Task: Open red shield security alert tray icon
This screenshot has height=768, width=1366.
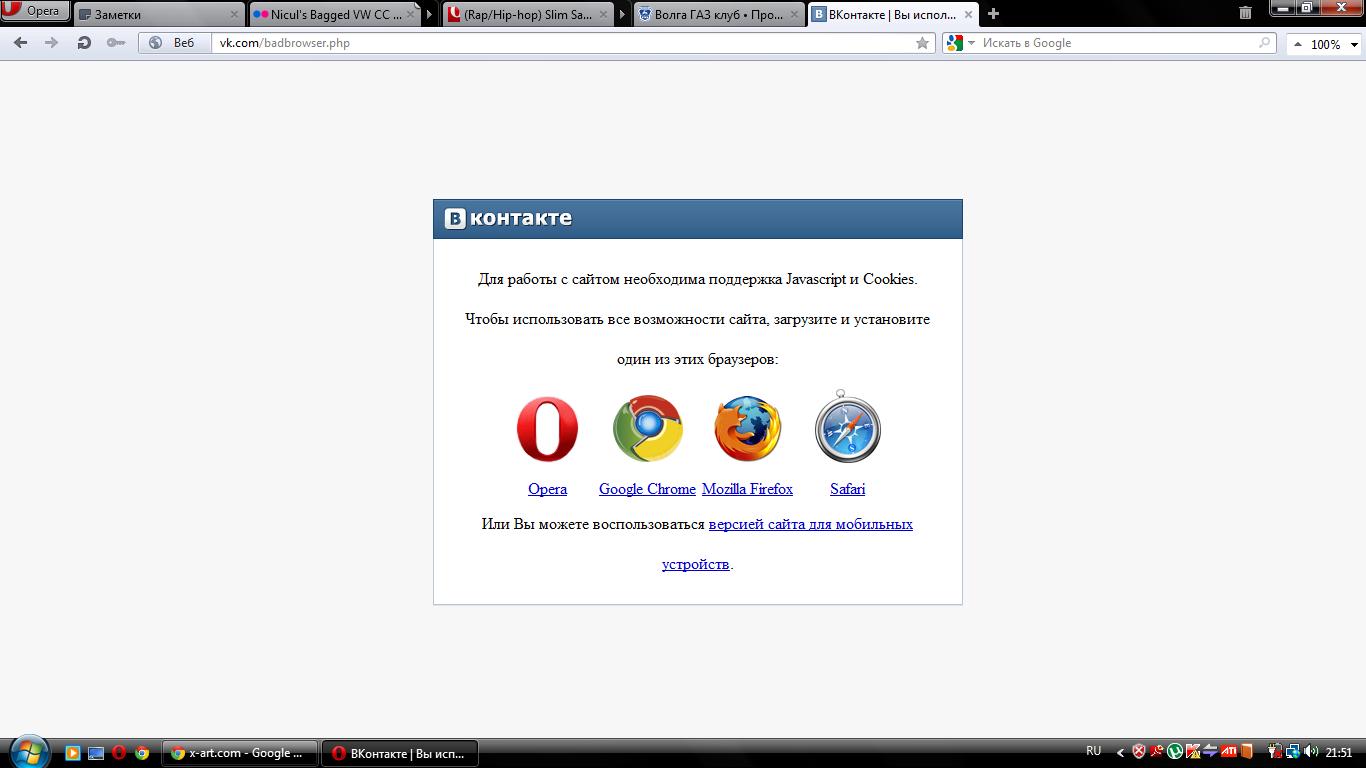Action: coord(1138,752)
